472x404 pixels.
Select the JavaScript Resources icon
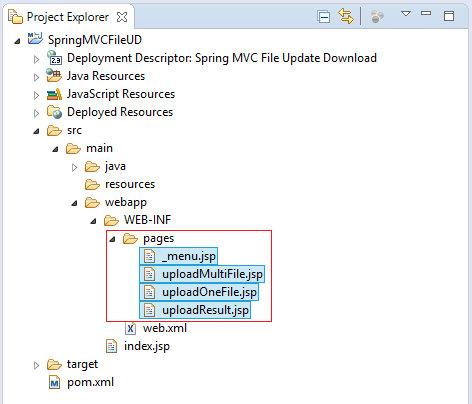point(54,94)
